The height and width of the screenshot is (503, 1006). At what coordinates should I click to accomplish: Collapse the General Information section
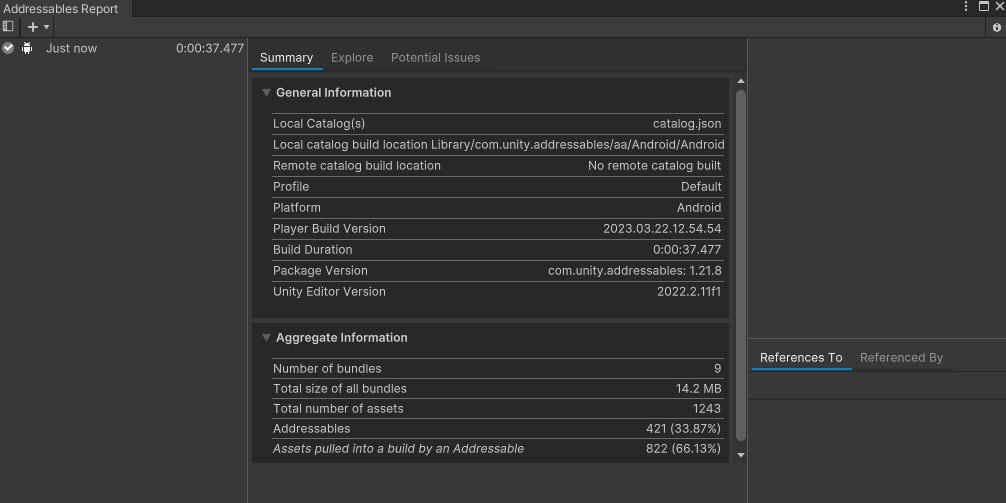pos(266,93)
